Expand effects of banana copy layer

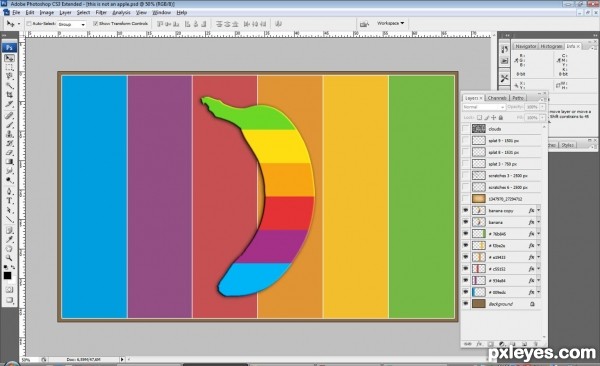pos(538,210)
